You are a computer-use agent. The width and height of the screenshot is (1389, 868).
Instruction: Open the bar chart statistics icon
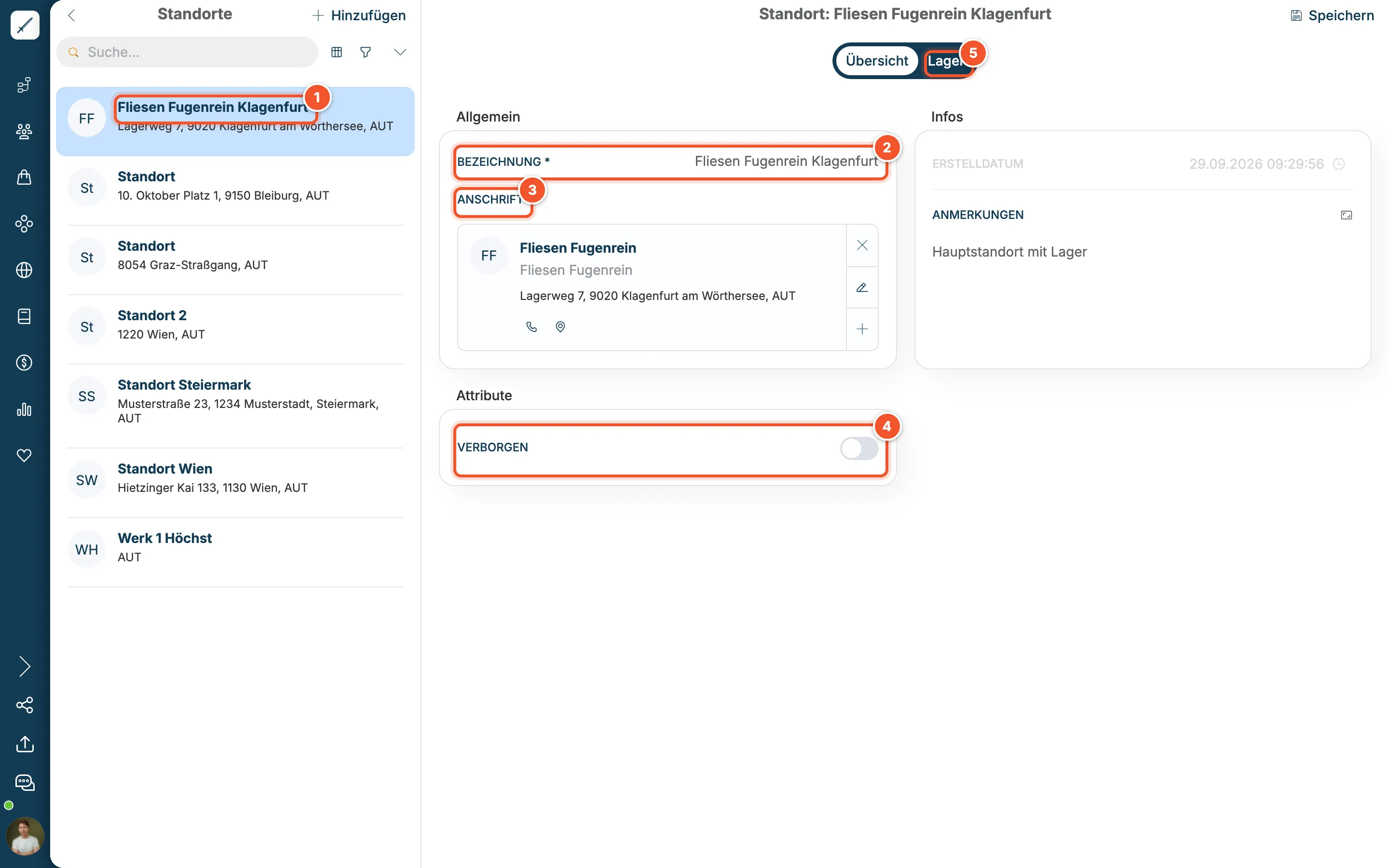(24, 409)
